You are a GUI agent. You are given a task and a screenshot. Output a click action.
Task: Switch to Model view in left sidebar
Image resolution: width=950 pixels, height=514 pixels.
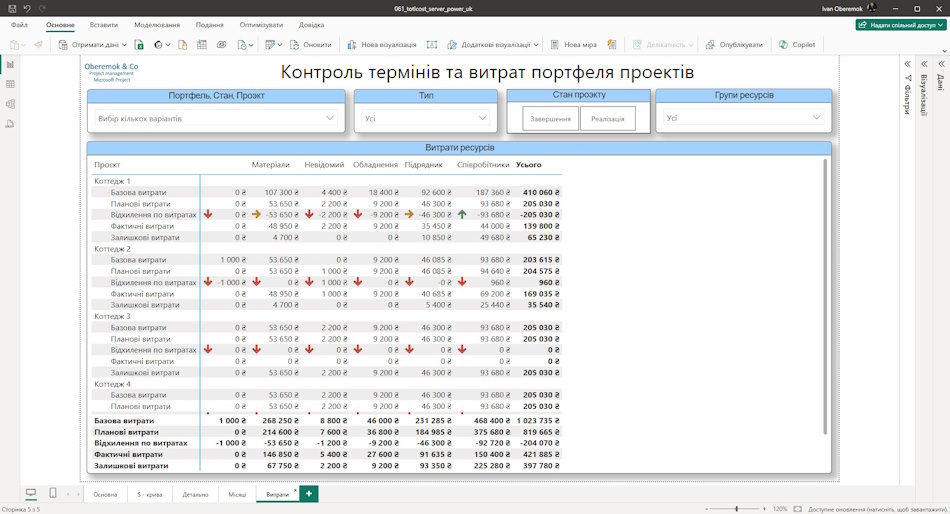[x=10, y=104]
